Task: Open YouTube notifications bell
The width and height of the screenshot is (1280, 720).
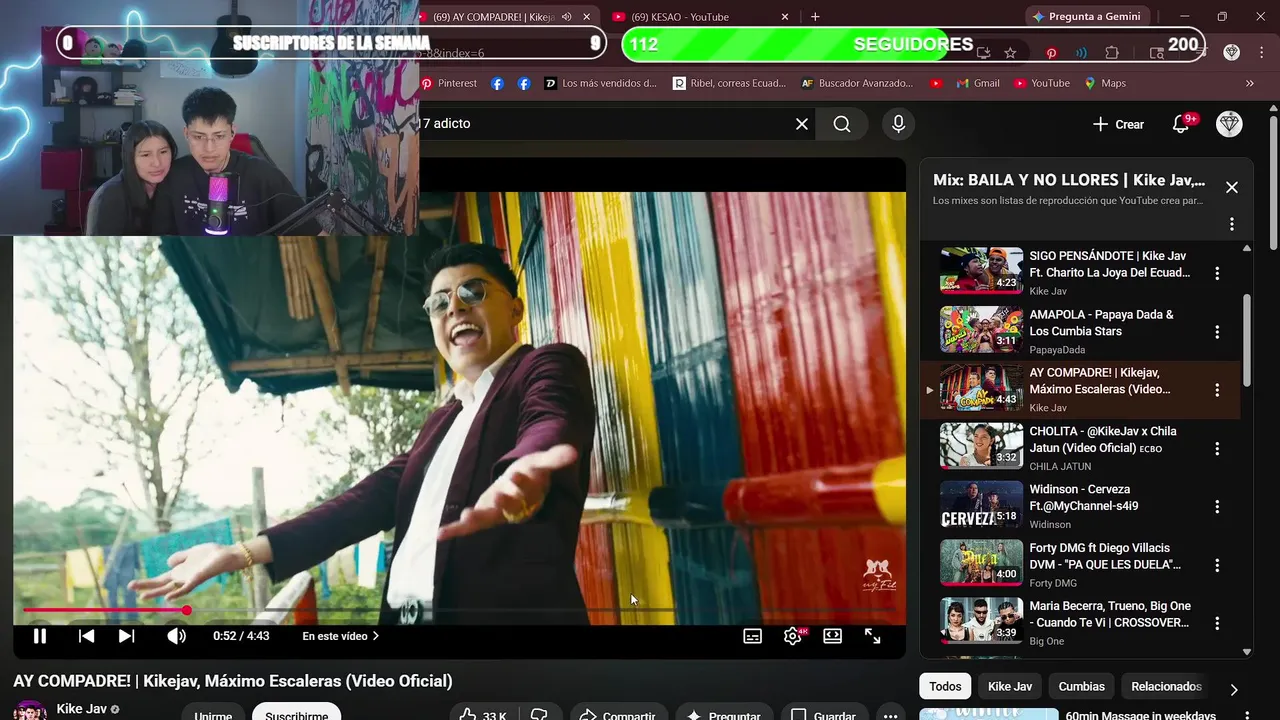Action: pos(1181,124)
